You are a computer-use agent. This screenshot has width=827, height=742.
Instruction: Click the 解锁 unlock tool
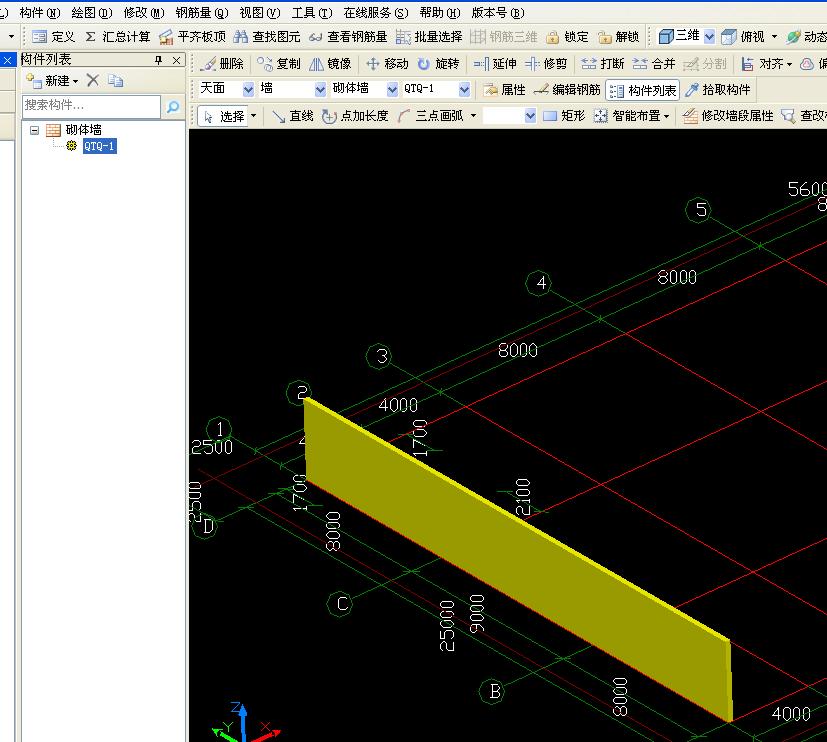coord(618,36)
